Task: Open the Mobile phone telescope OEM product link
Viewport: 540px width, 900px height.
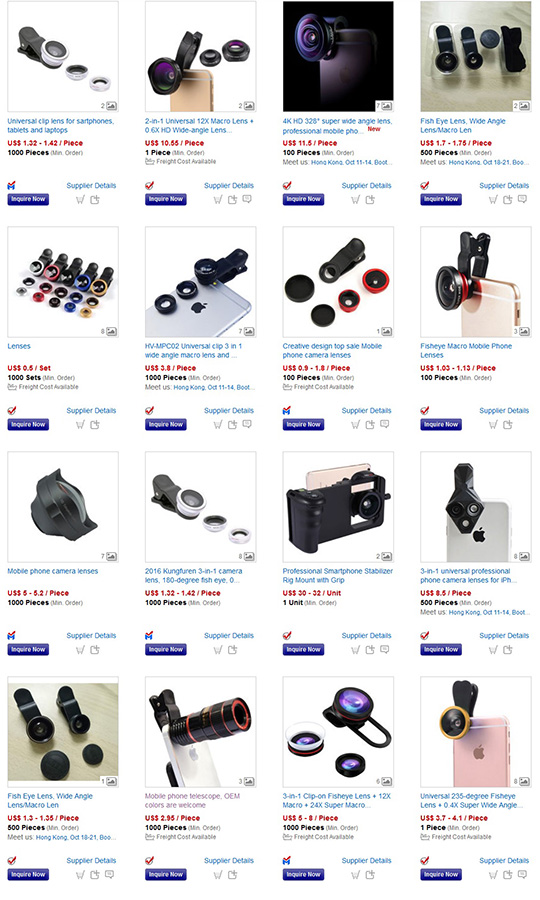Action: (x=192, y=801)
